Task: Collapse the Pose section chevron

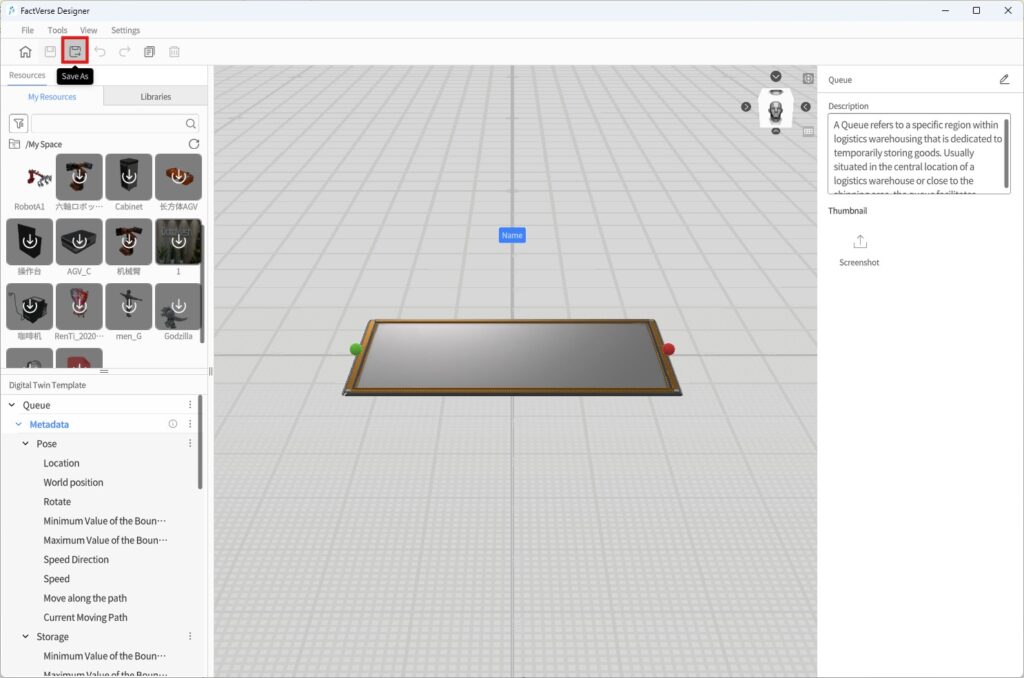Action: tap(26, 444)
